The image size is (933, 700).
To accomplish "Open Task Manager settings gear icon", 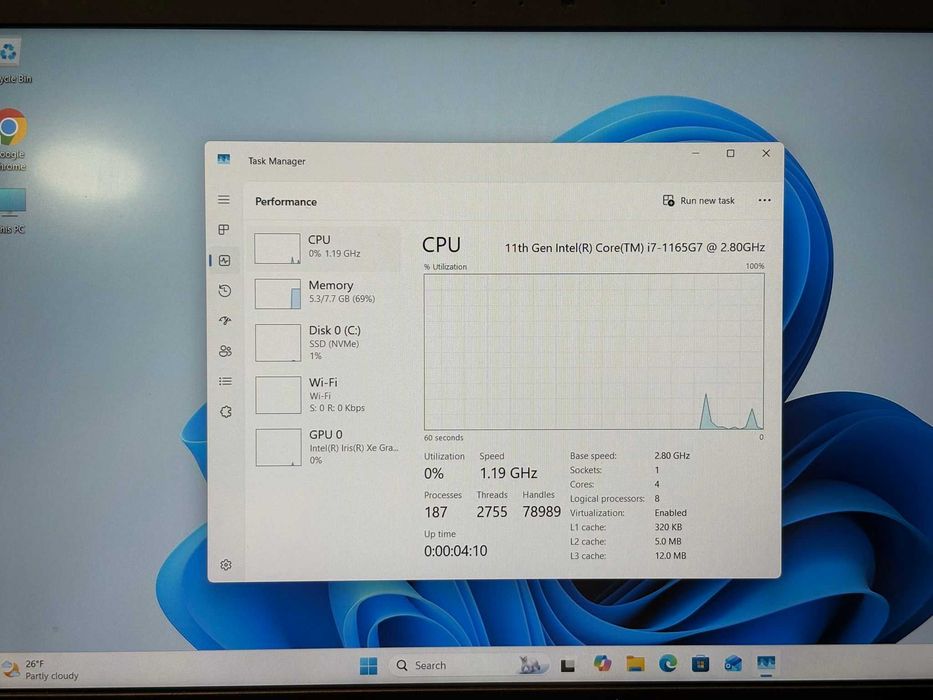I will (226, 565).
